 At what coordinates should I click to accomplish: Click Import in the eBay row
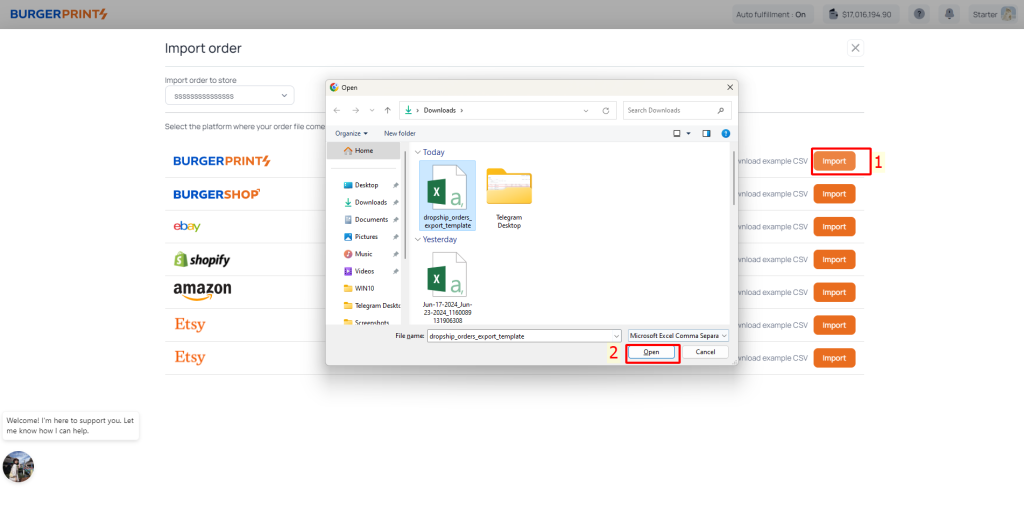[x=834, y=227]
